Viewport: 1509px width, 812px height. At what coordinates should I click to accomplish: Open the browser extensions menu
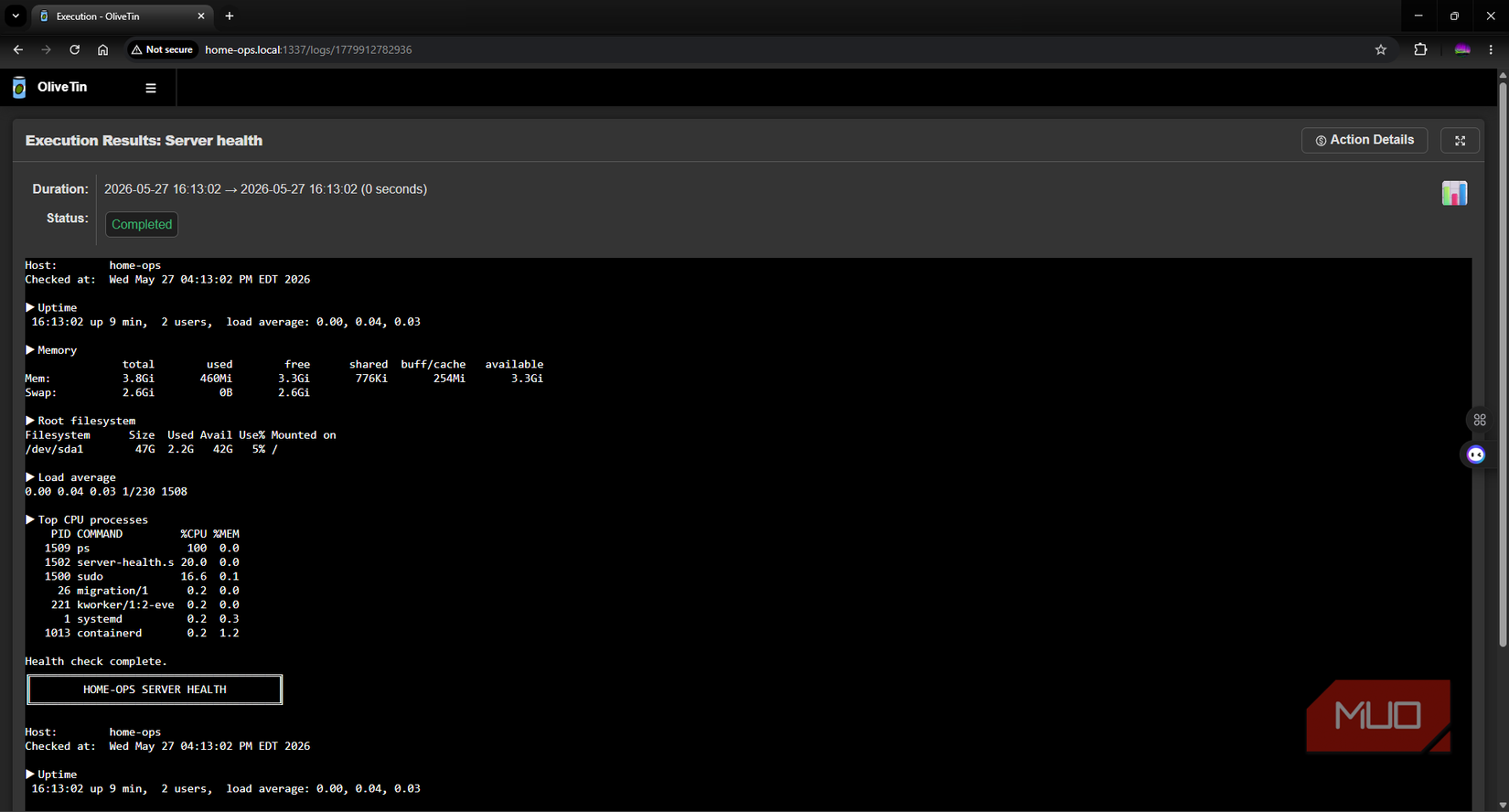[1420, 49]
